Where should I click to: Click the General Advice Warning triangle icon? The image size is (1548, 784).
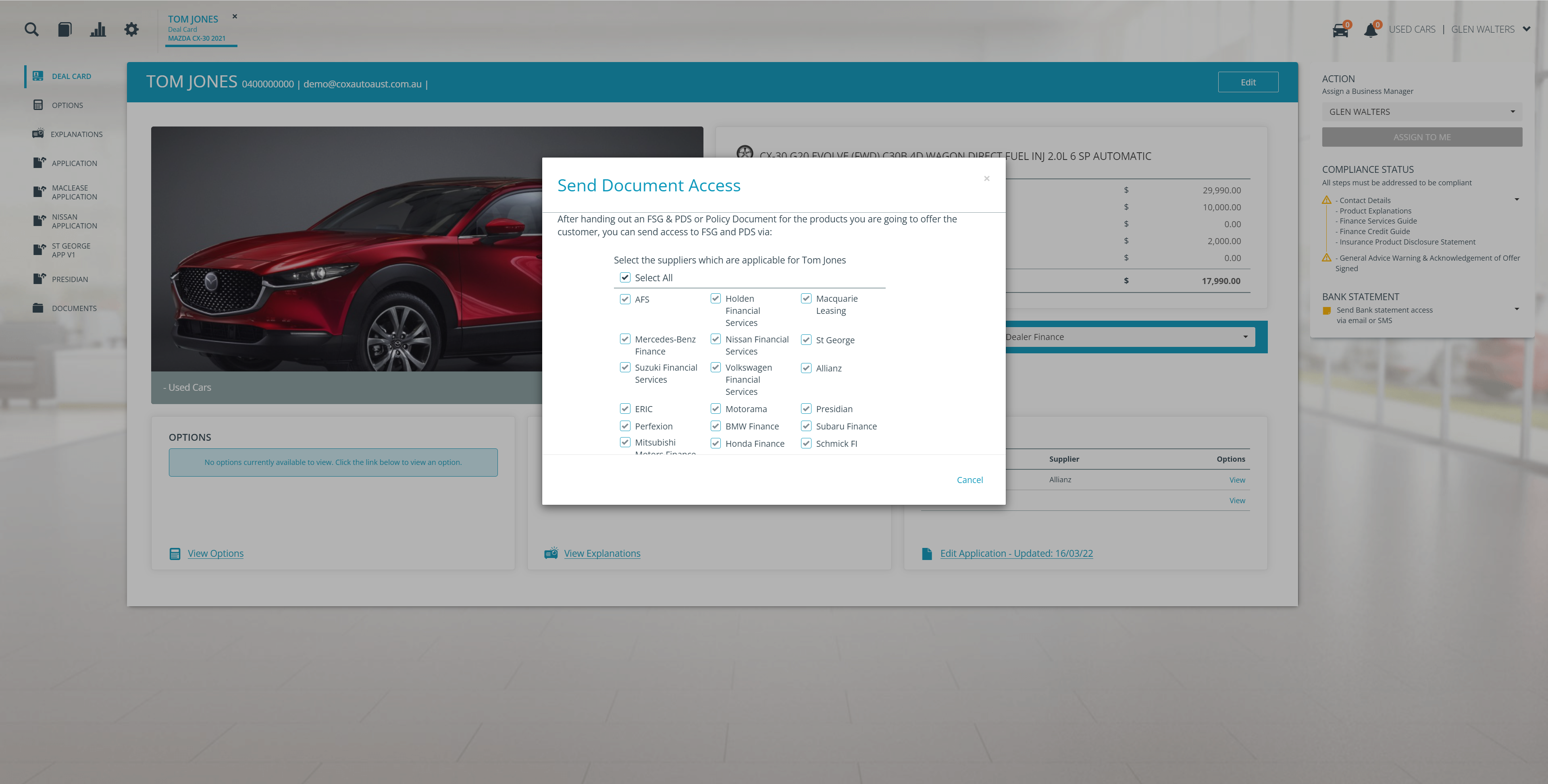coord(1327,258)
